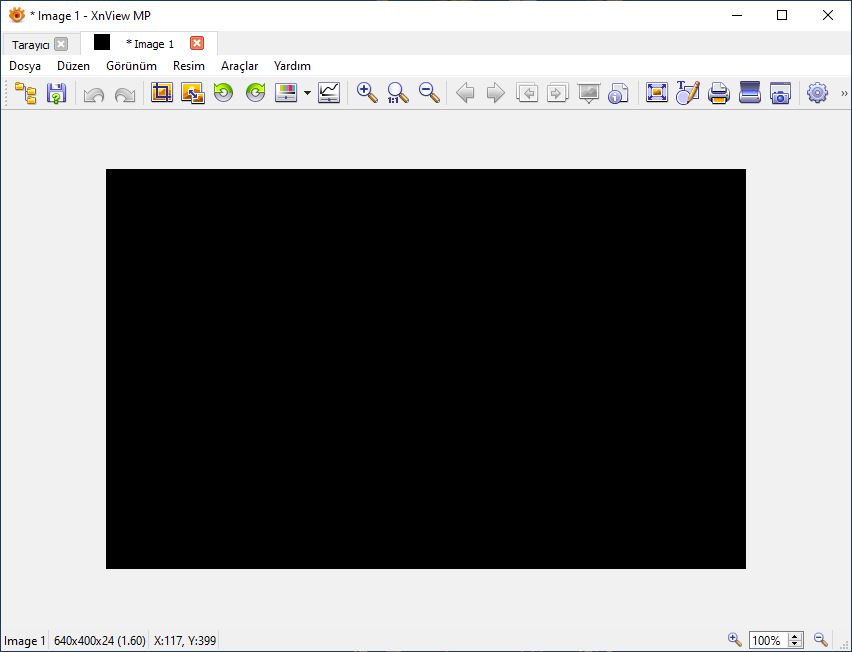Click the redo arrow icon
Screen dimensions: 852x652
(125, 94)
